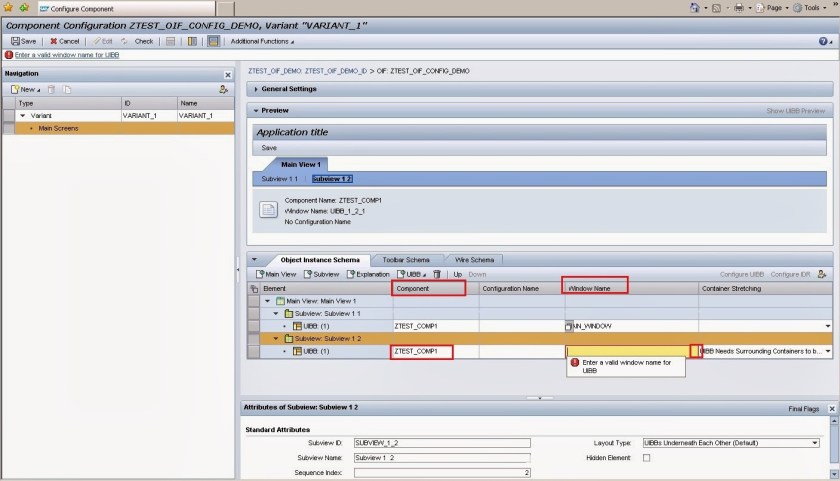840x481 pixels.
Task: Add a Main View to schema
Action: pos(277,273)
